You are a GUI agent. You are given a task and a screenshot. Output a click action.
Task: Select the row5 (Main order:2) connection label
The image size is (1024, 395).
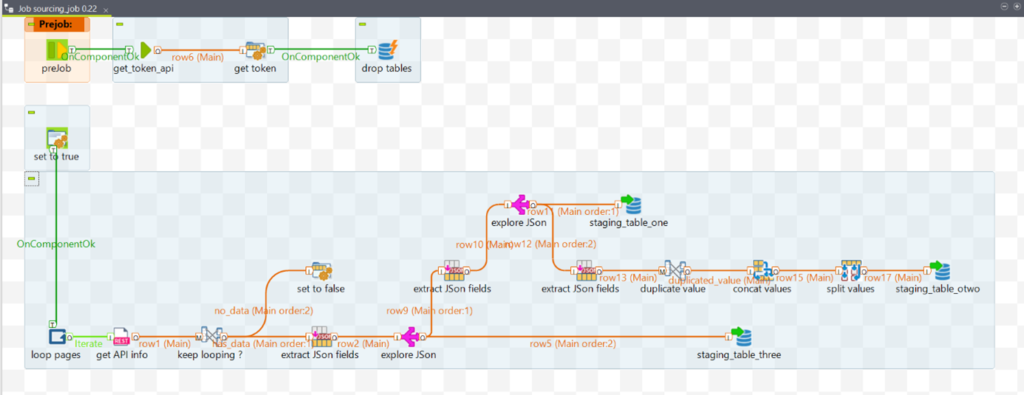(572, 343)
